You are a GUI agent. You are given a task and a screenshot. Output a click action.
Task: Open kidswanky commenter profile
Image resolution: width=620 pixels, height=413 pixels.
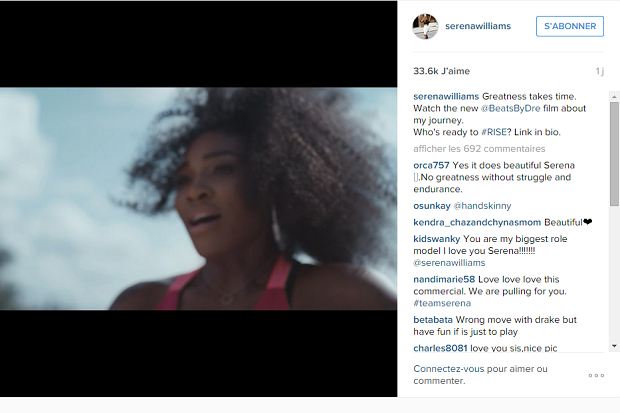(x=437, y=239)
